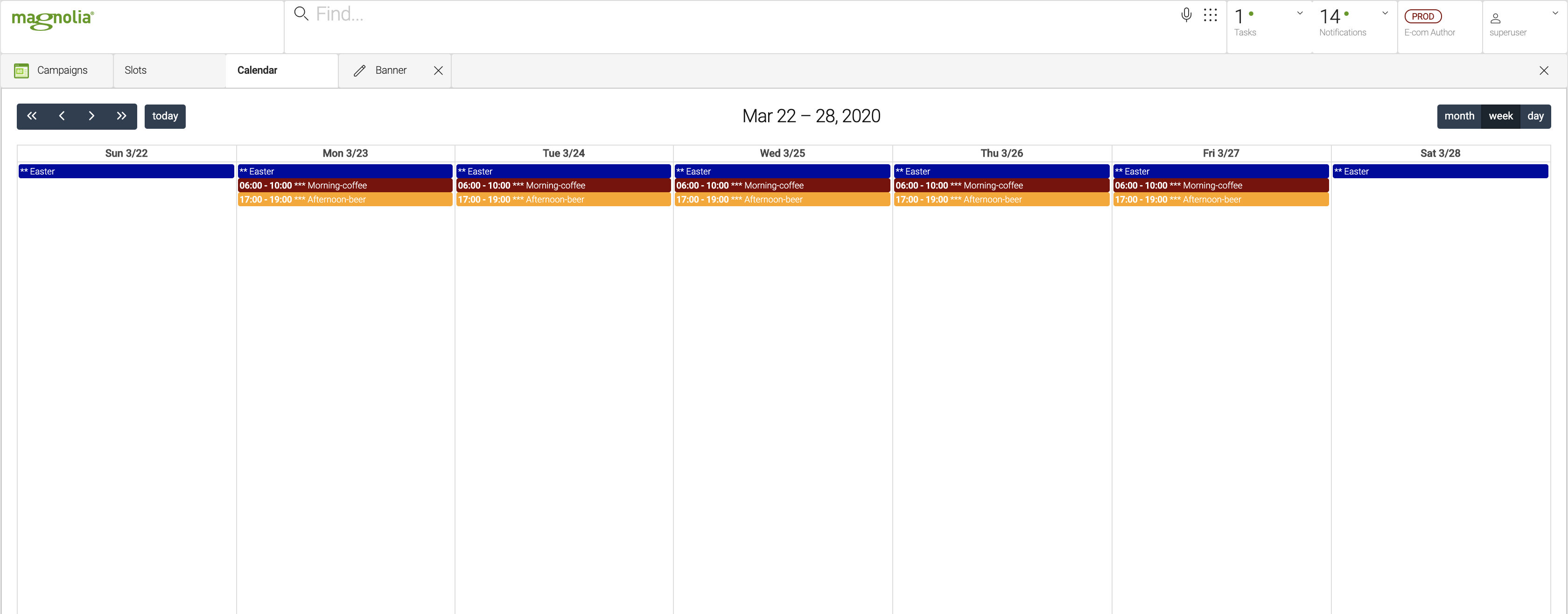Click the today button
Screen dimensions: 1568x614
coord(165,115)
